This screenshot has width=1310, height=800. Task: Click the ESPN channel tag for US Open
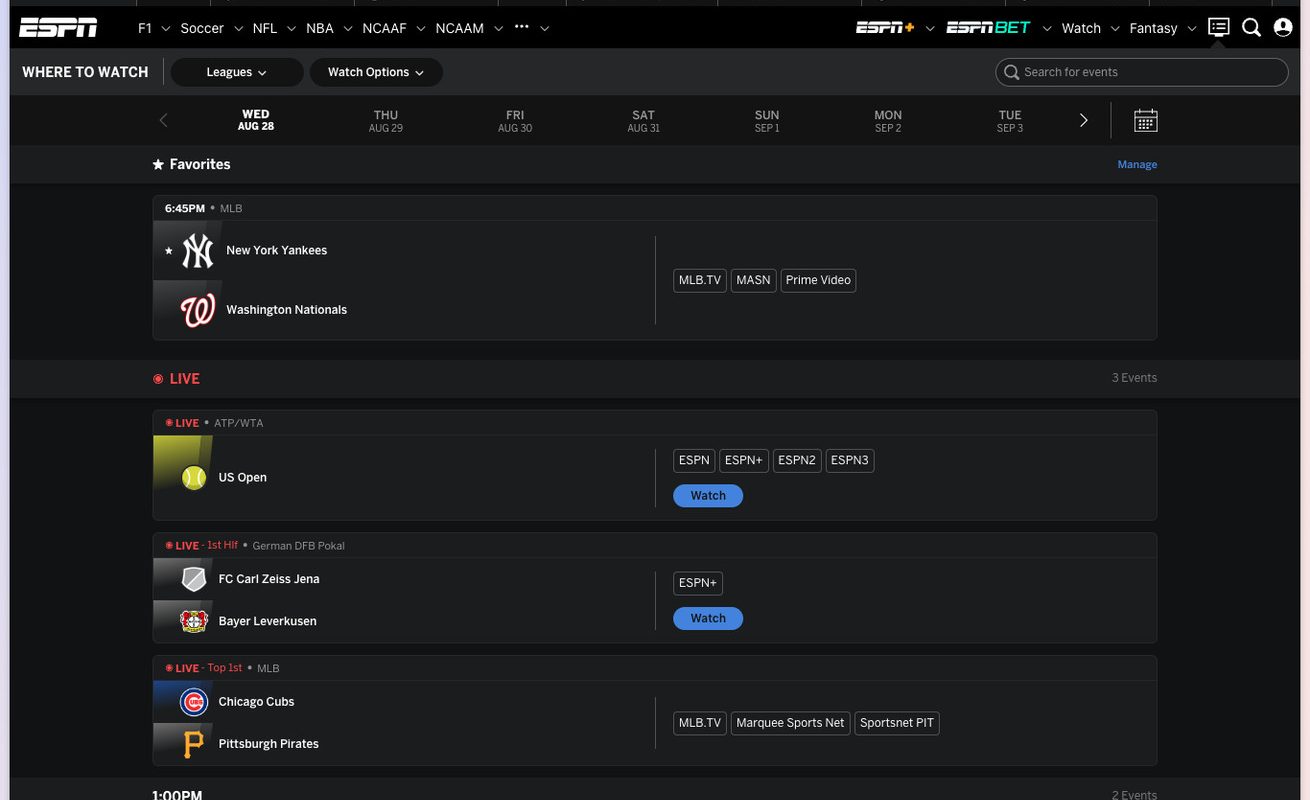click(694, 461)
